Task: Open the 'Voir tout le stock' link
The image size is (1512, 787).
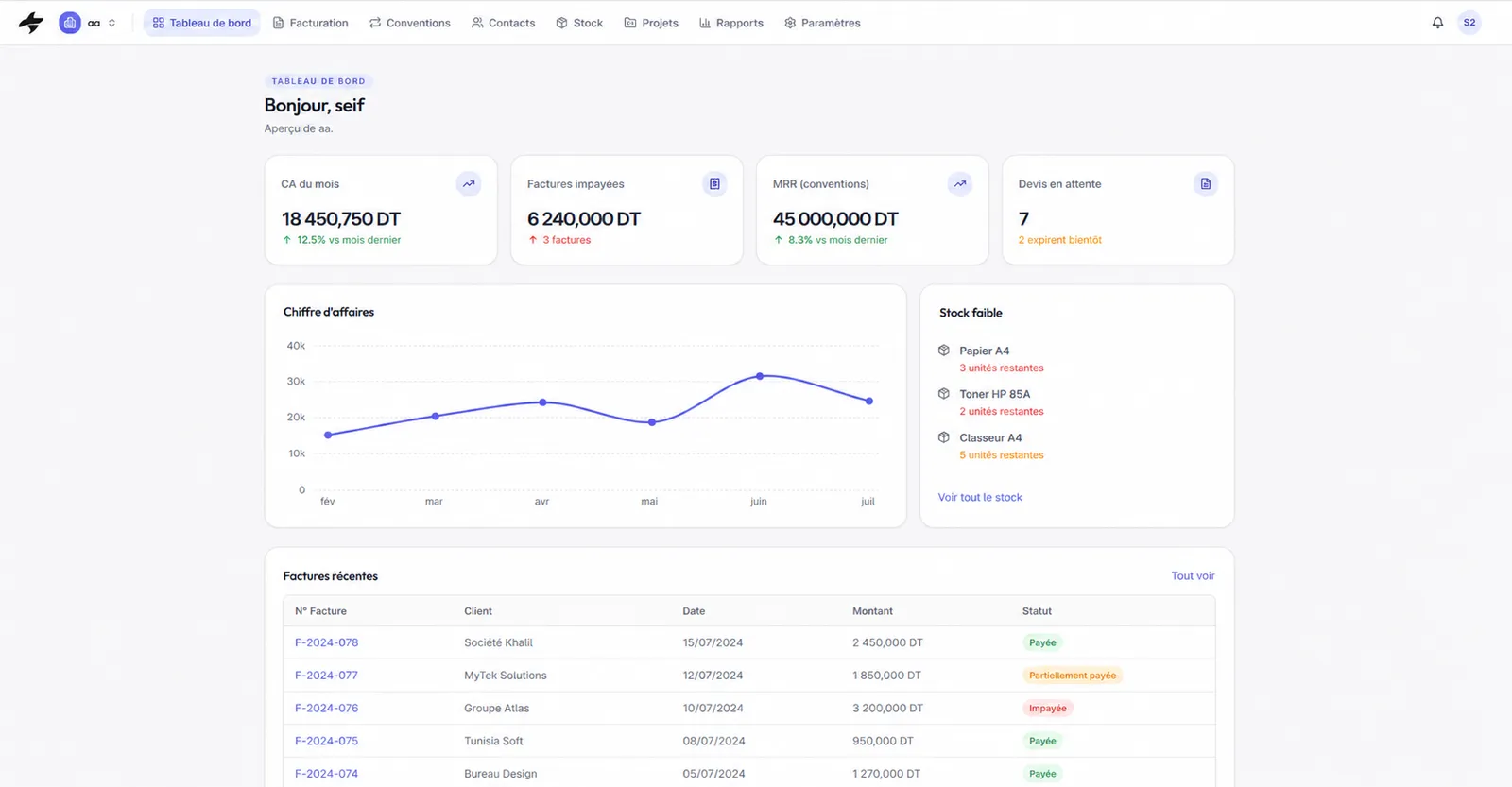Action: [980, 497]
